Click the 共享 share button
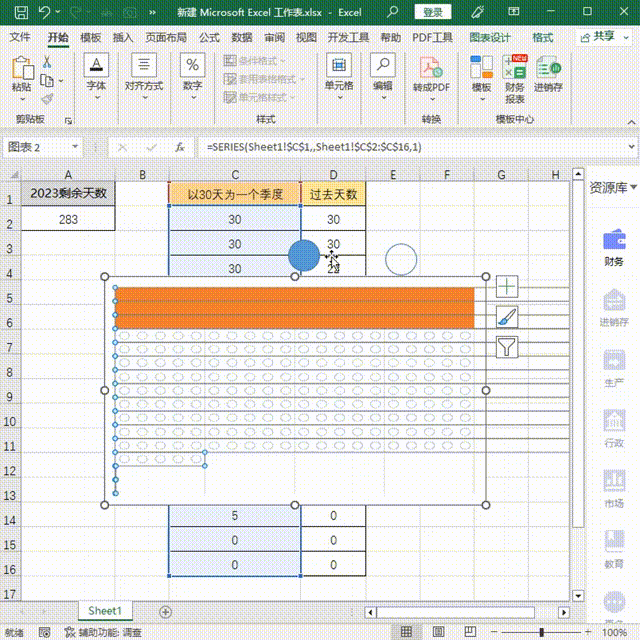Viewport: 640px width, 640px height. tap(603, 37)
